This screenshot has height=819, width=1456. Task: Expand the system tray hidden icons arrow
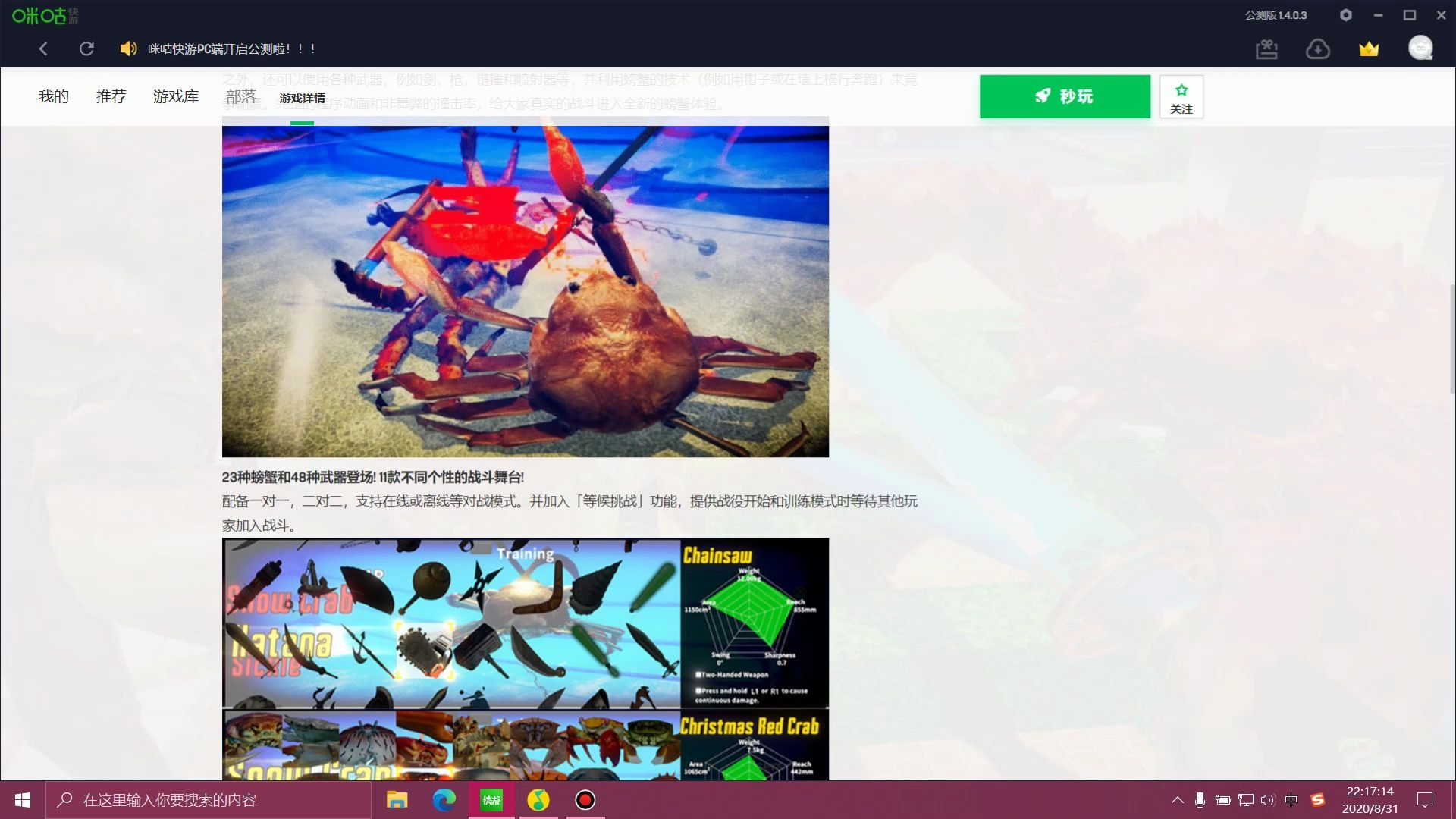click(x=1177, y=800)
